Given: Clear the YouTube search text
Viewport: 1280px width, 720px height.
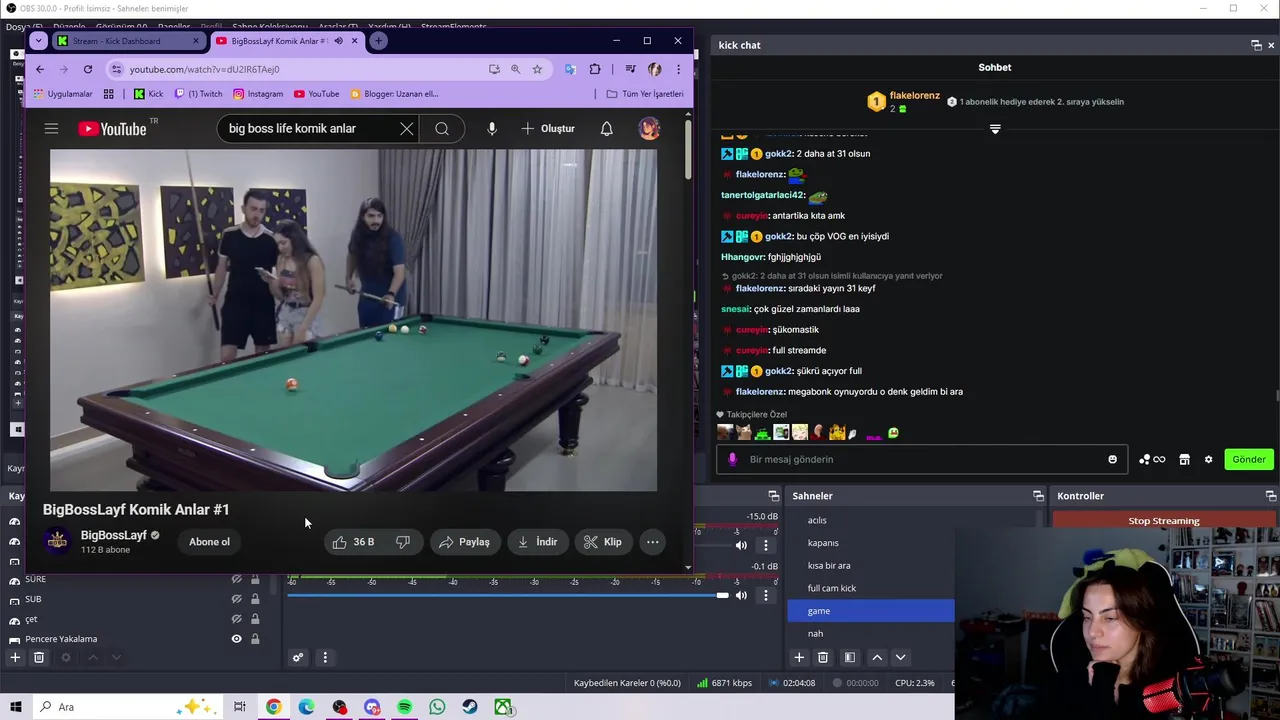Looking at the screenshot, I should click(406, 128).
